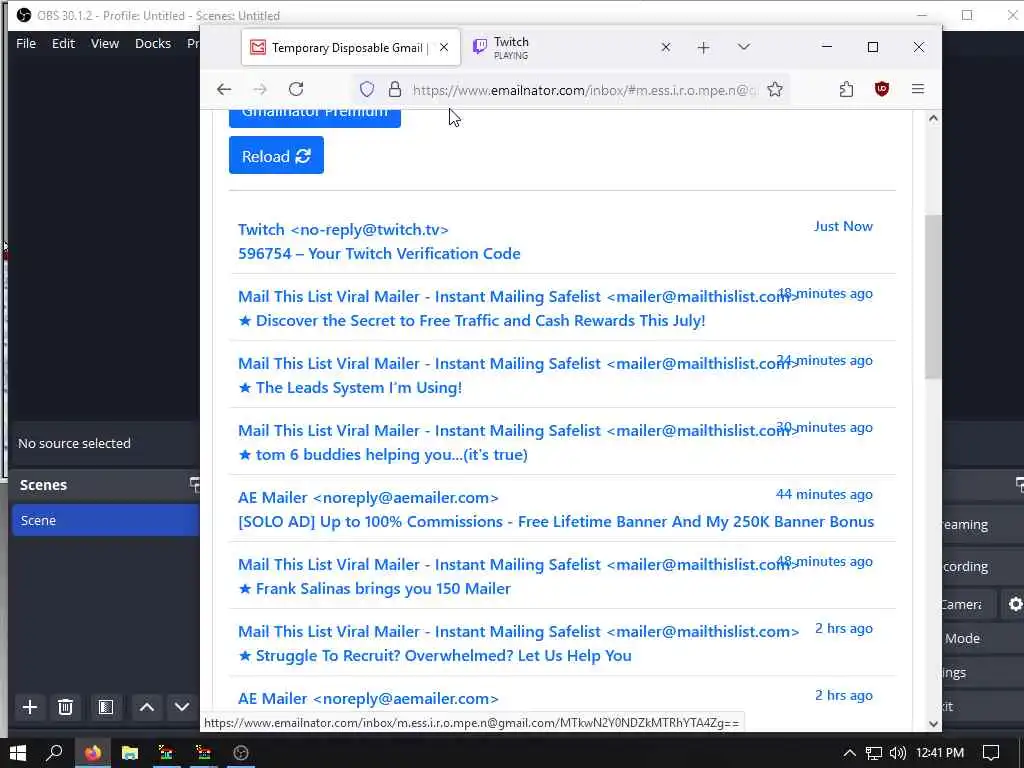1024x768 pixels.
Task: List all tabs dropdown arrow
Action: (x=743, y=48)
